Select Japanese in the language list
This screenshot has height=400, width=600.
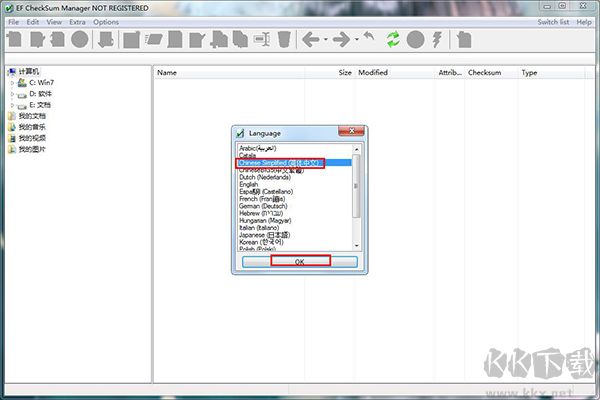click(x=295, y=235)
